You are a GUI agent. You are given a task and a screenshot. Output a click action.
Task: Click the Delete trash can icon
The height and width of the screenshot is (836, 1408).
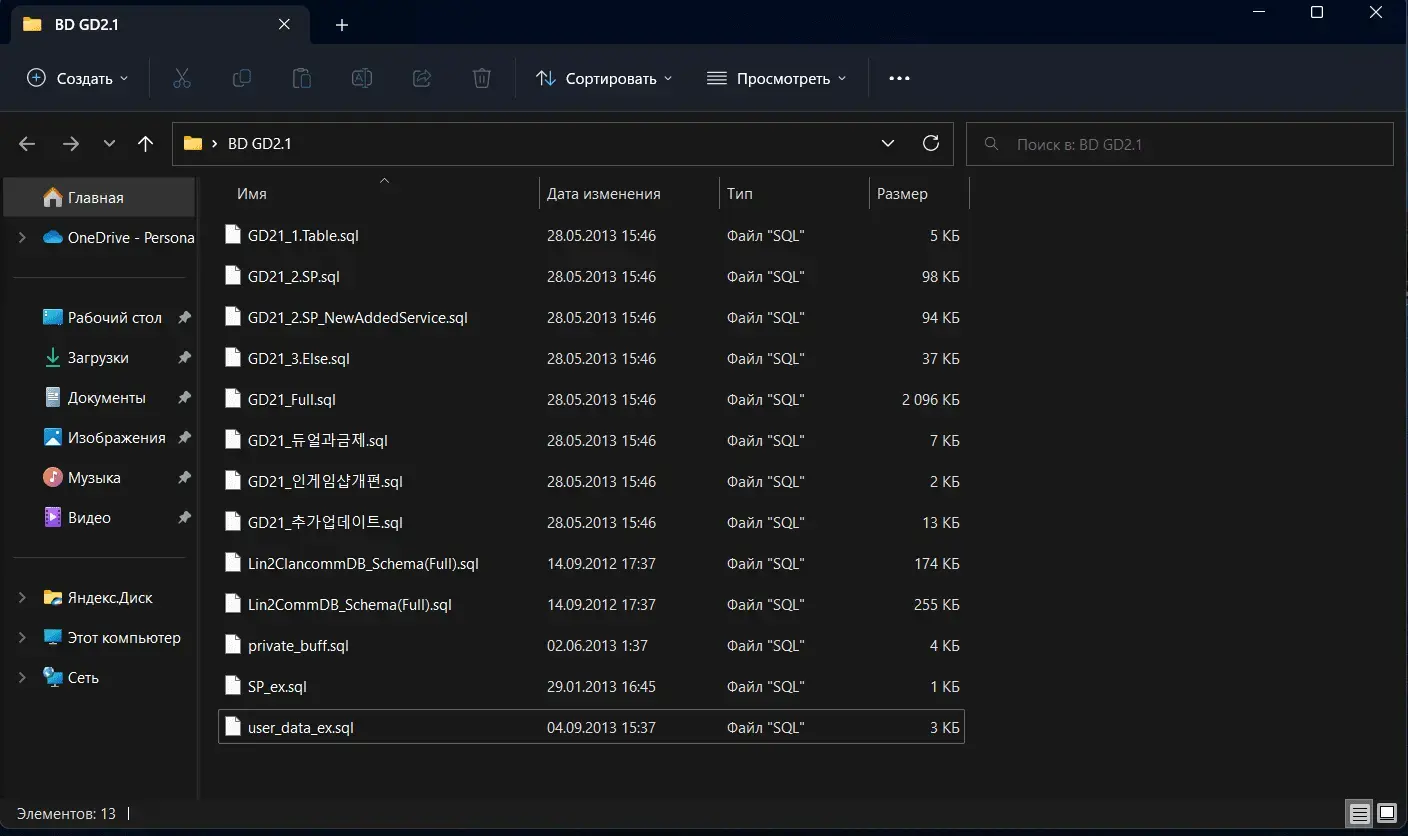pyautogui.click(x=482, y=78)
